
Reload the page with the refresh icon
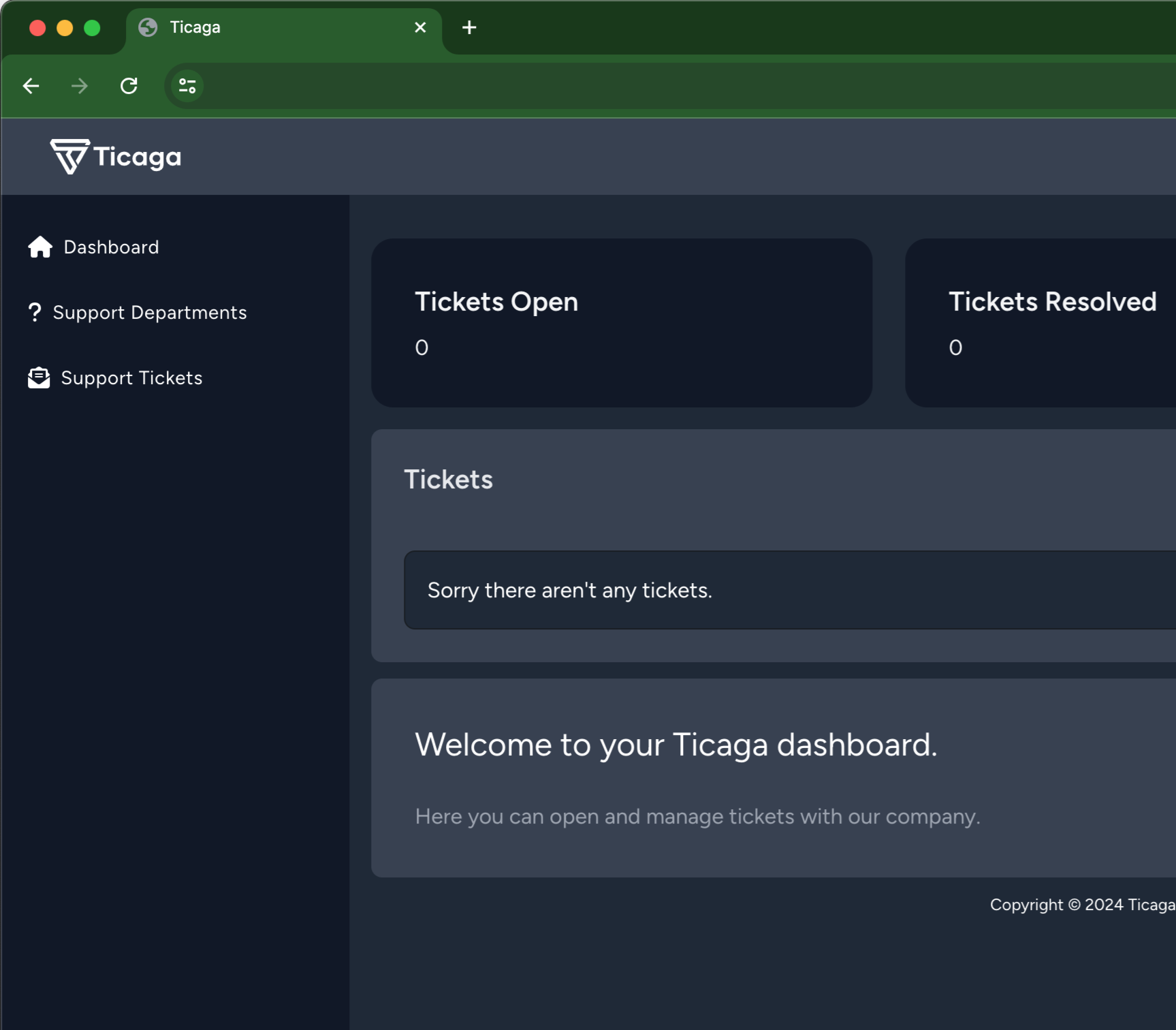tap(129, 86)
